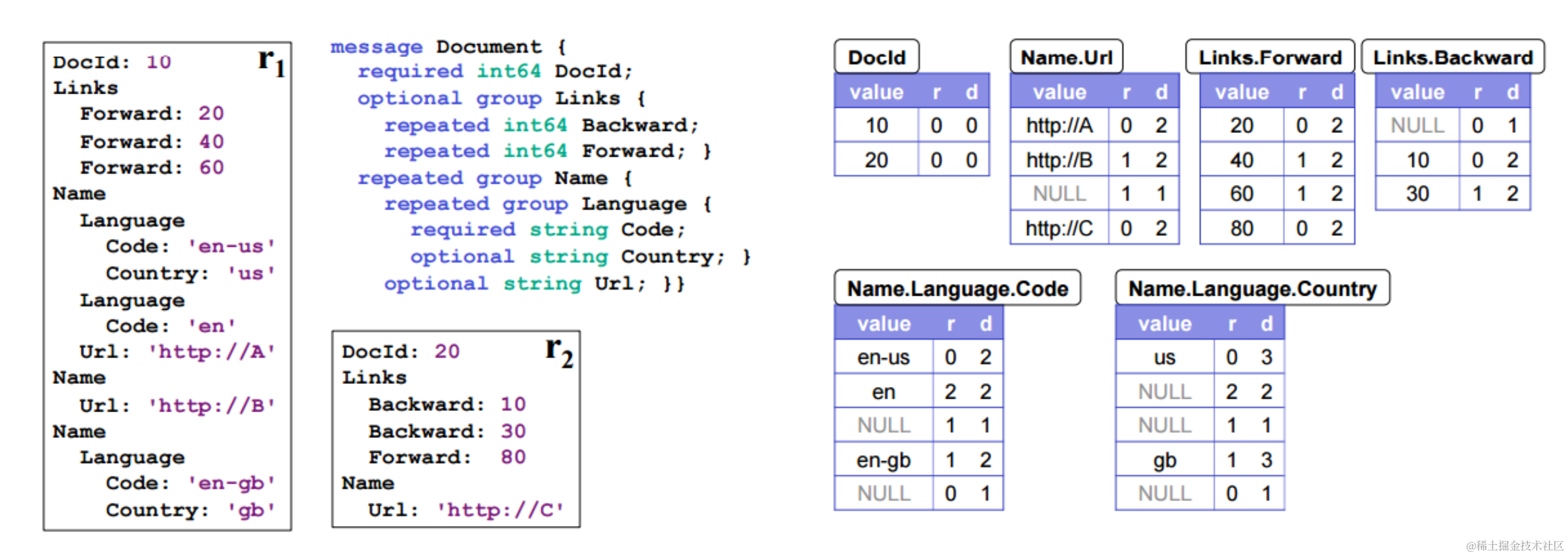Select the "DocId: 20" line in record r2
Image resolution: width=1568 pixels, height=556 pixels.
click(401, 351)
